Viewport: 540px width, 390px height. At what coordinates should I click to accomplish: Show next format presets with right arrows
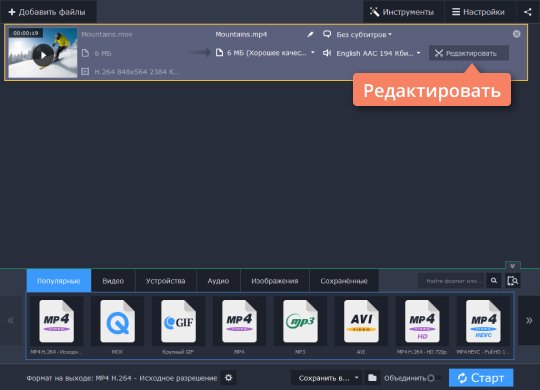coord(529,320)
